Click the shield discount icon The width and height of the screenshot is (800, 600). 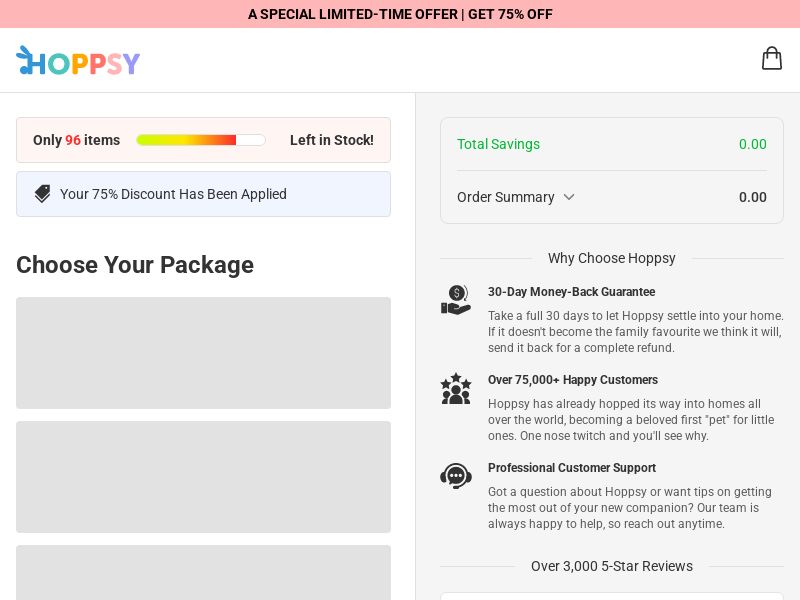pos(42,193)
